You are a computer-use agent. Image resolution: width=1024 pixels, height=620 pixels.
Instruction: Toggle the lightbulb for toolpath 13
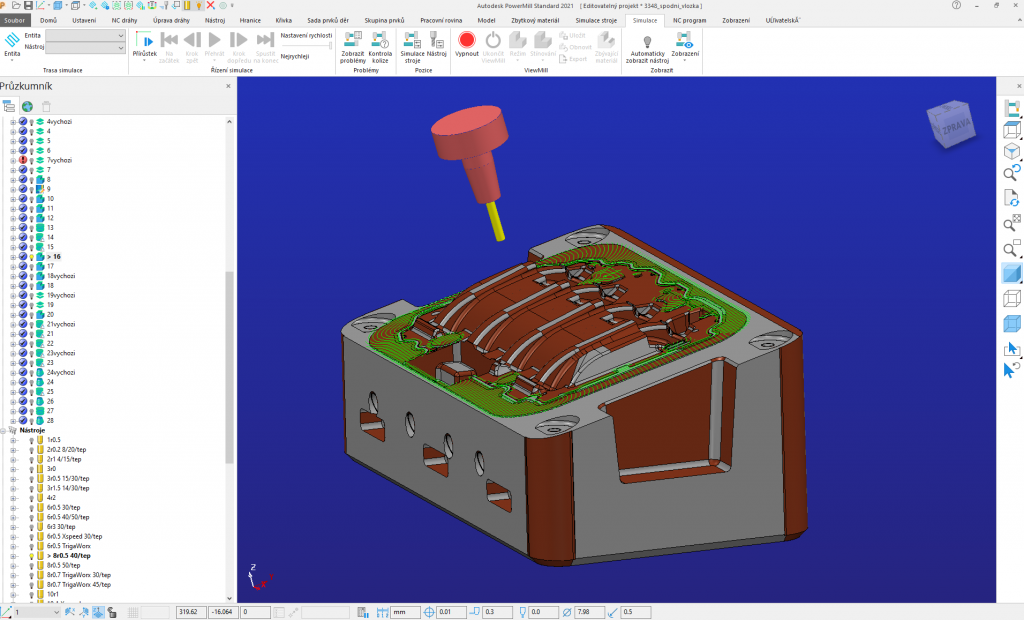coord(31,228)
